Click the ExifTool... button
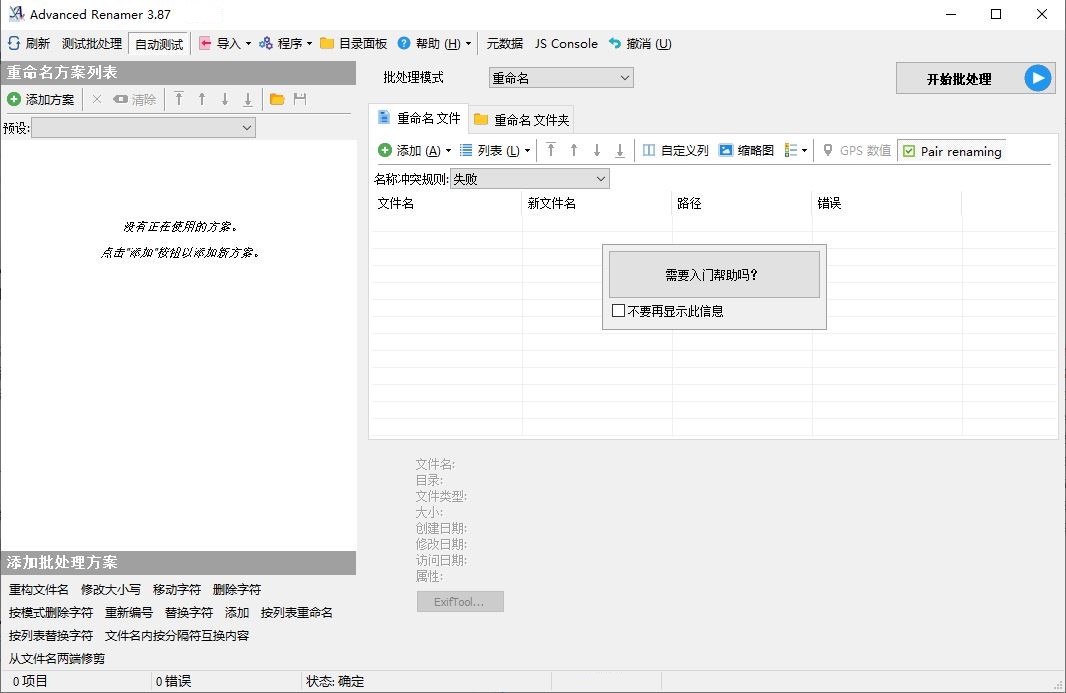Viewport: 1066px width, 693px height. pyautogui.click(x=460, y=602)
